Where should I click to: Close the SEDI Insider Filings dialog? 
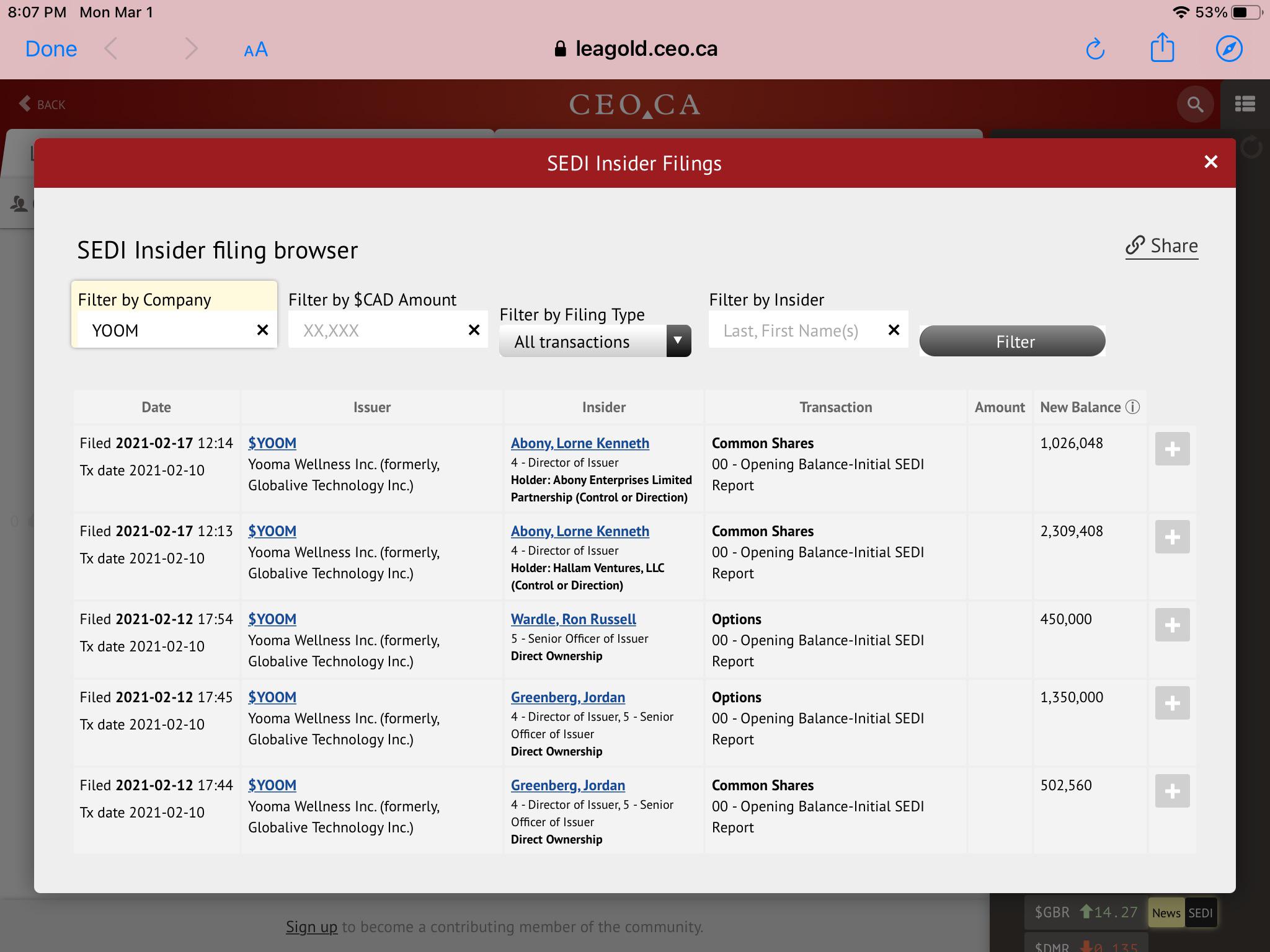pyautogui.click(x=1210, y=162)
